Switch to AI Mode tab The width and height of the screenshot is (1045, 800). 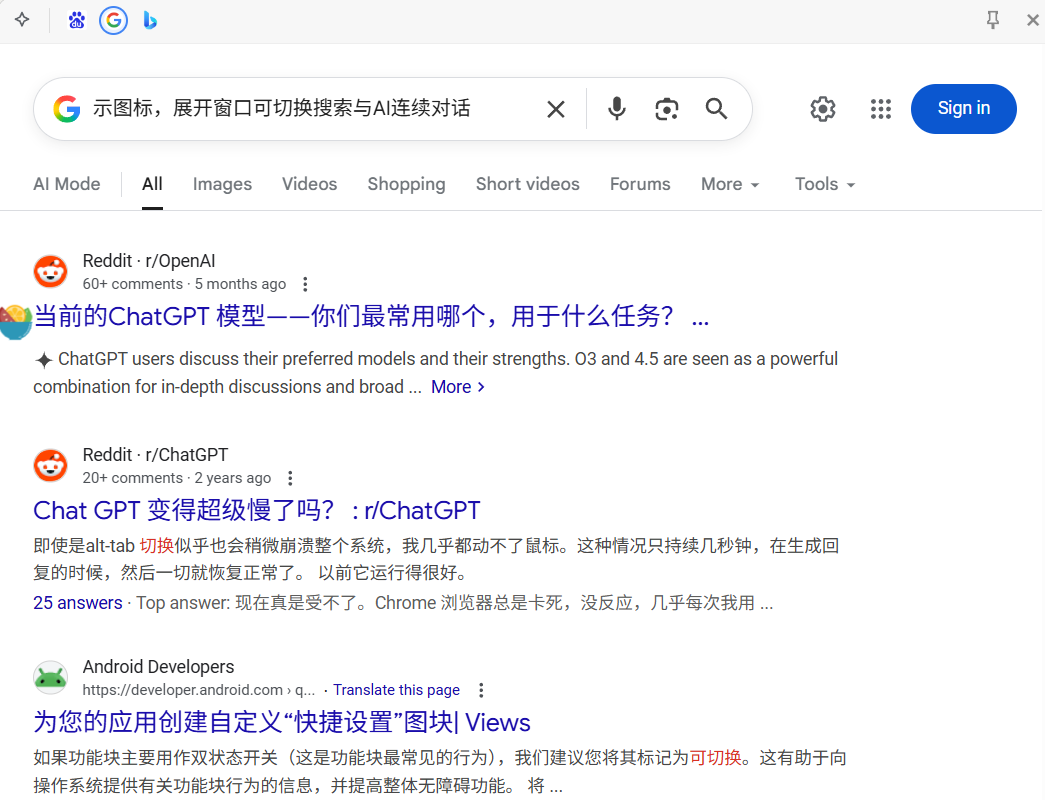click(67, 184)
